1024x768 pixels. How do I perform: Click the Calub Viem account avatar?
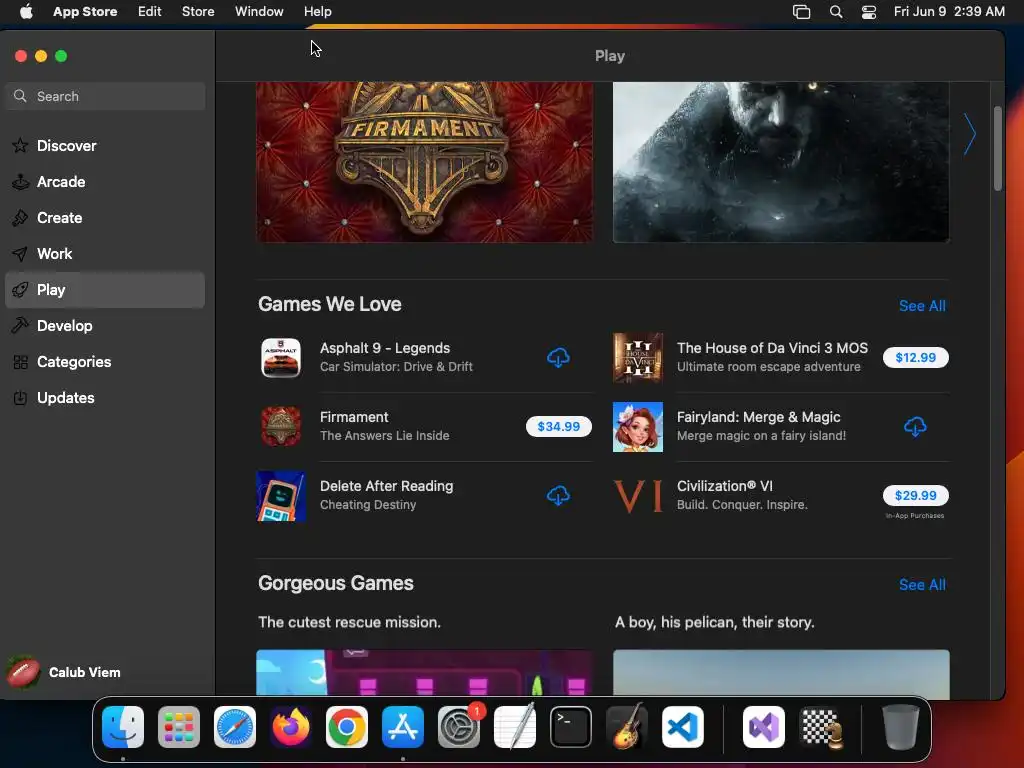(24, 672)
